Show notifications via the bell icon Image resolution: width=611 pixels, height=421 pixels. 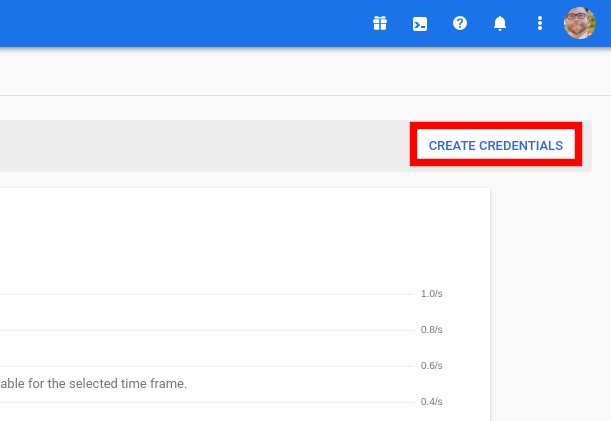click(x=500, y=23)
